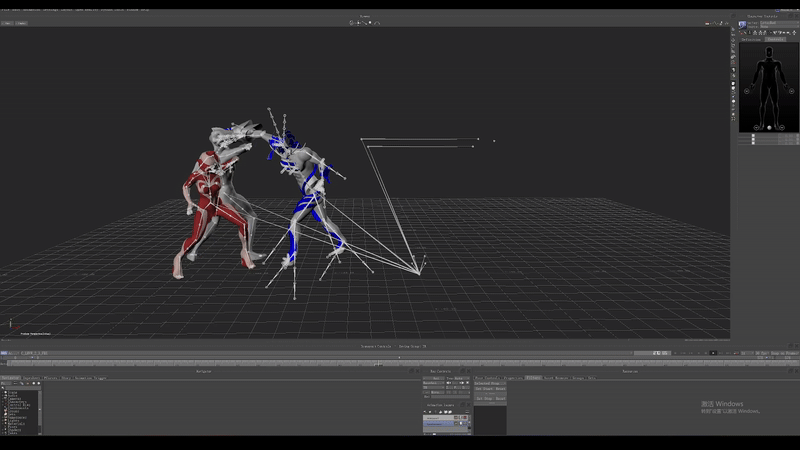Click the red record icon in transport controls
This screenshot has height=450, width=800.
736,353
